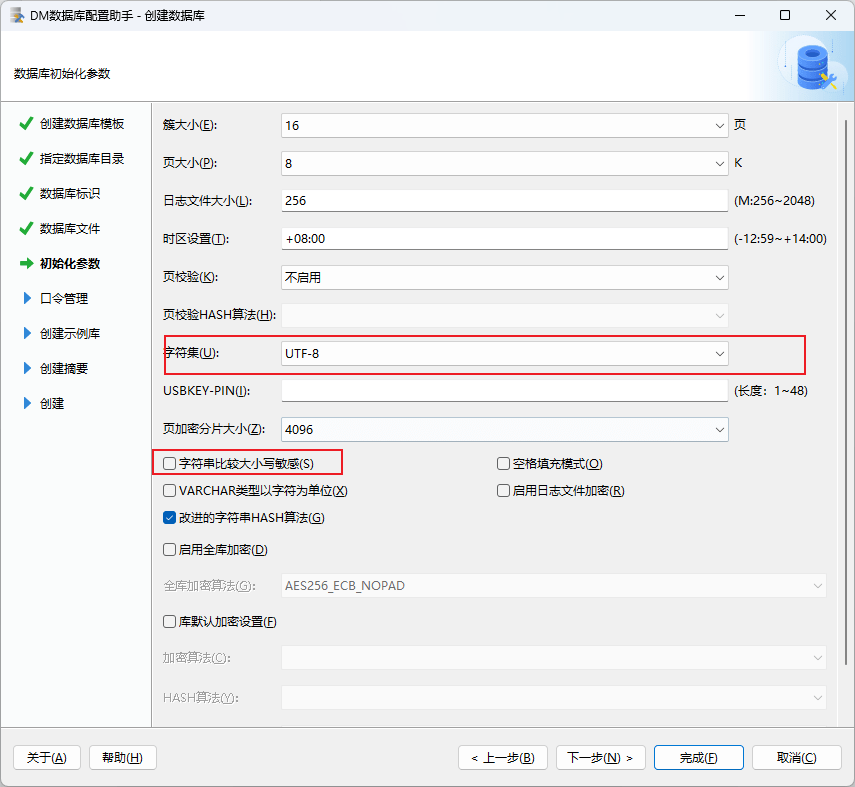Click the blue triangle beside 创建示例库
855x787 pixels.
[27, 333]
